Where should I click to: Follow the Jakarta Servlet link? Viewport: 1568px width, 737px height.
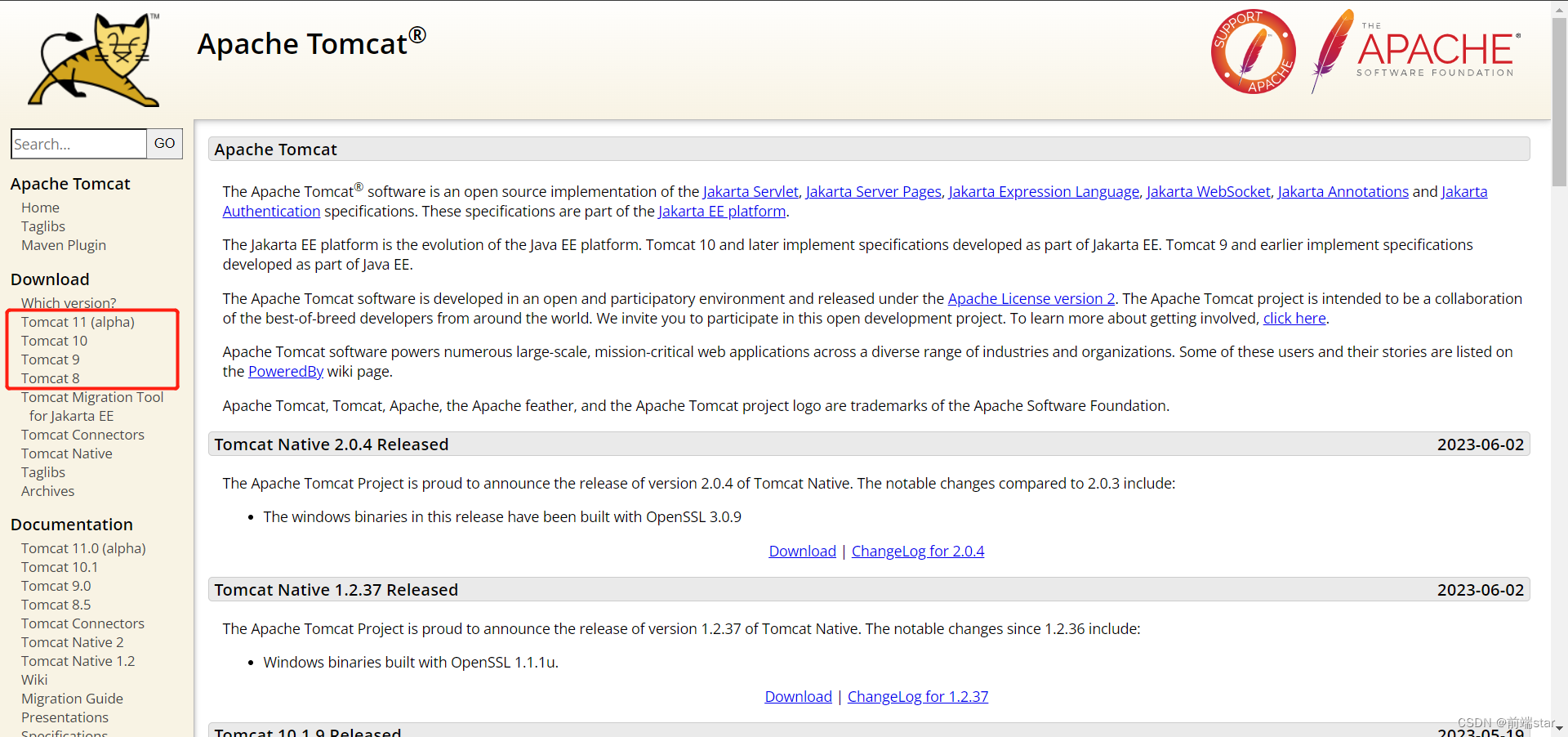click(751, 192)
